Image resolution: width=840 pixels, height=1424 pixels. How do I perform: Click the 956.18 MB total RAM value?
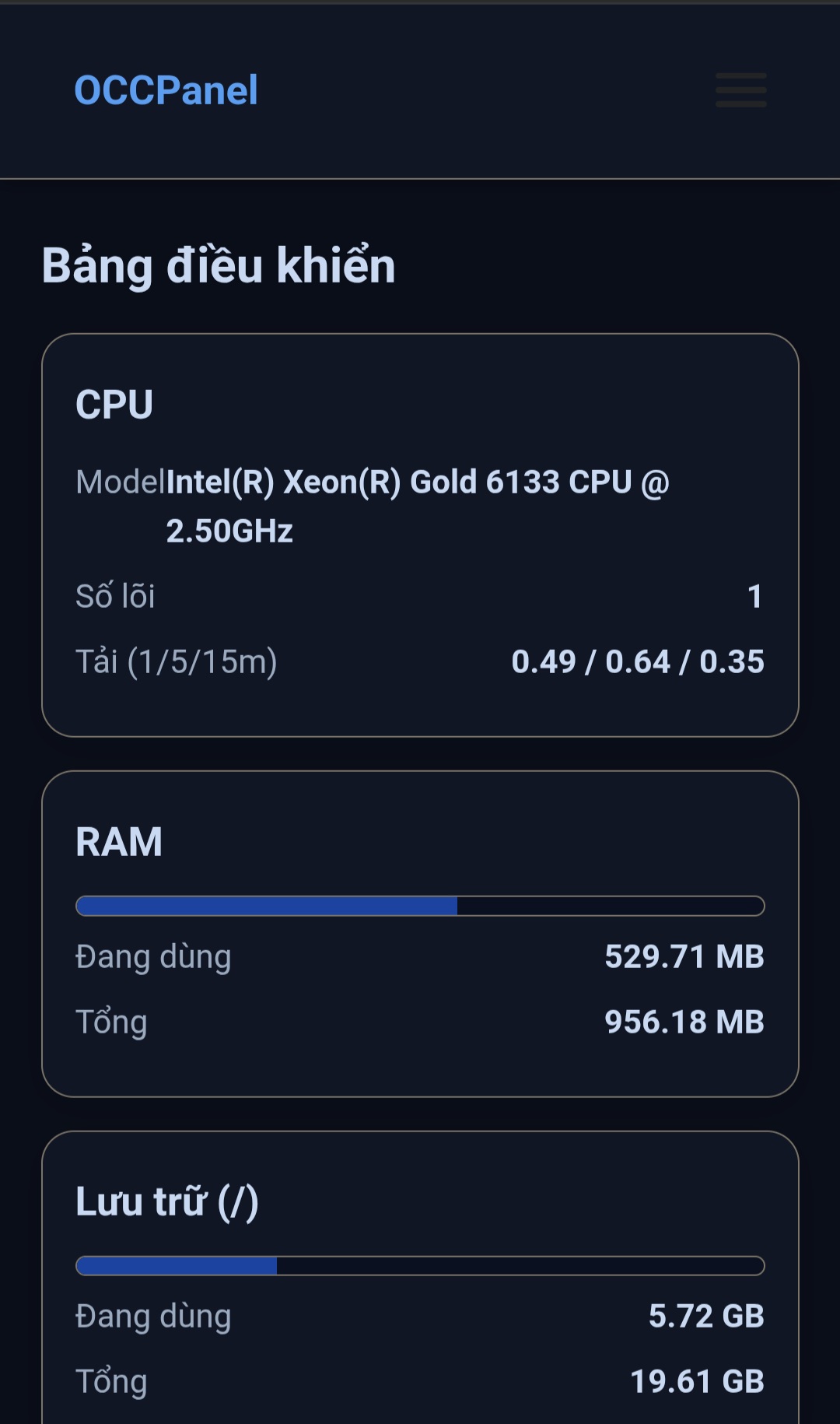684,1022
